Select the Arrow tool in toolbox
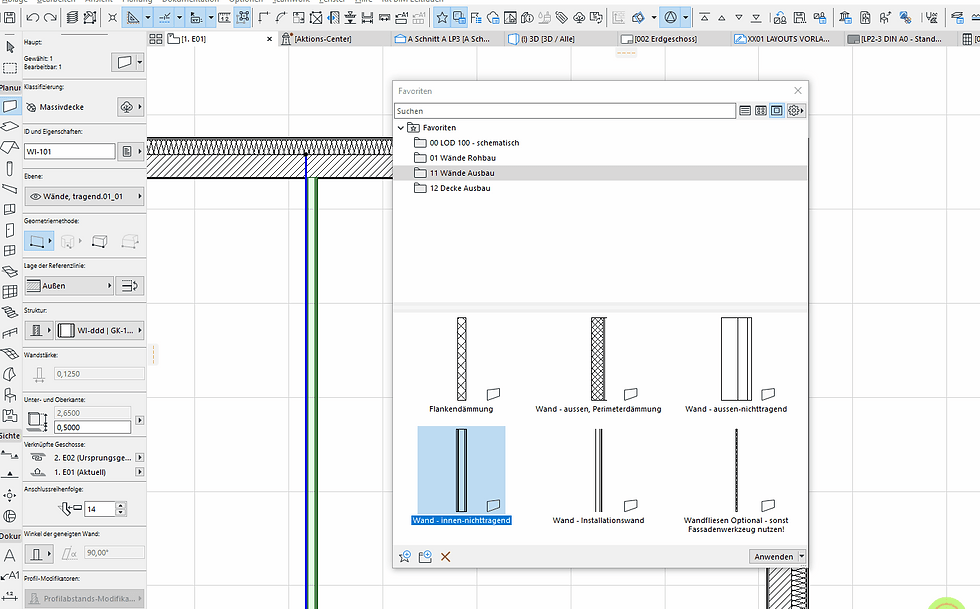Image resolution: width=980 pixels, height=609 pixels. tap(10, 47)
